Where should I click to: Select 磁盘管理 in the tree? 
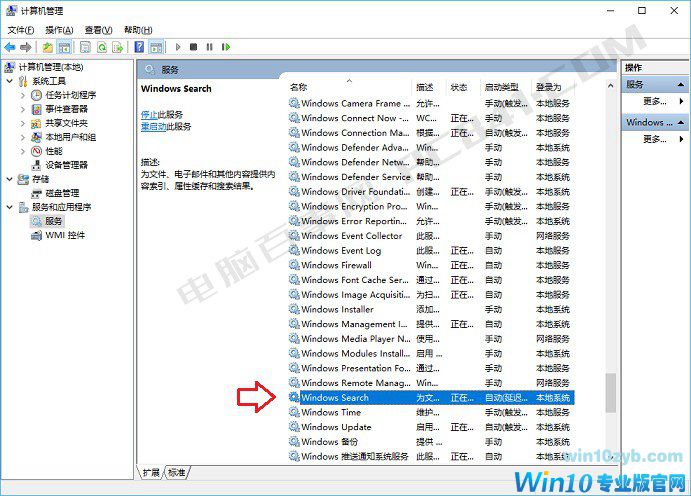coord(62,193)
